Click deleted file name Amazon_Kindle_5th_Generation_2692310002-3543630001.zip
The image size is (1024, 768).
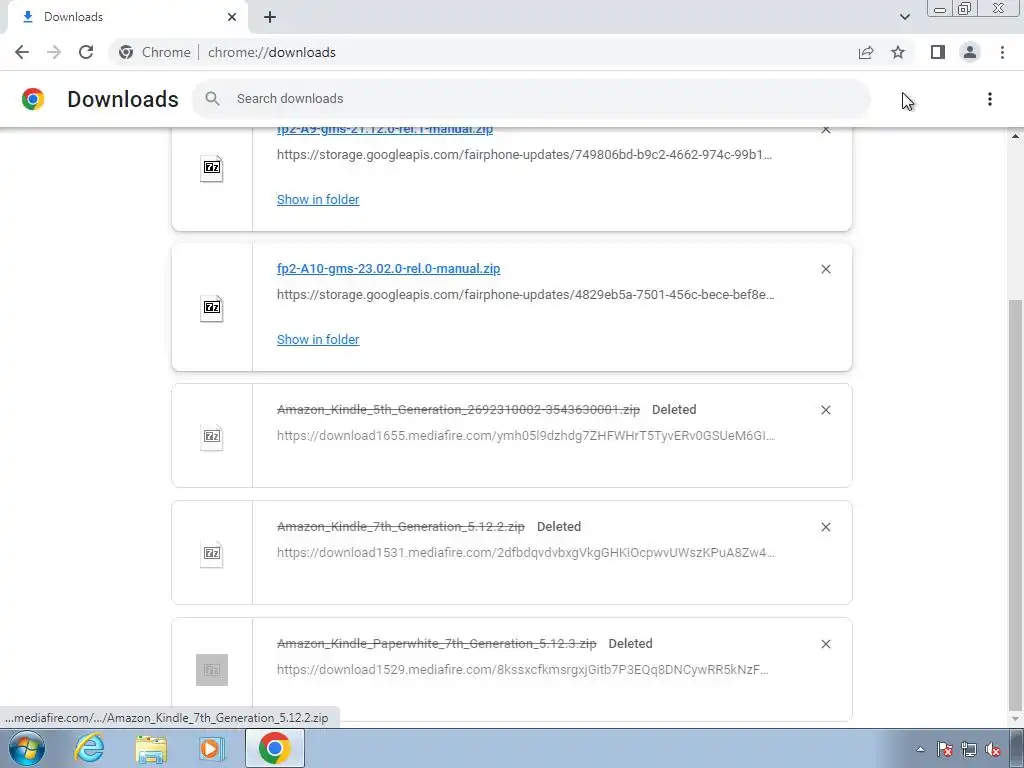[458, 409]
